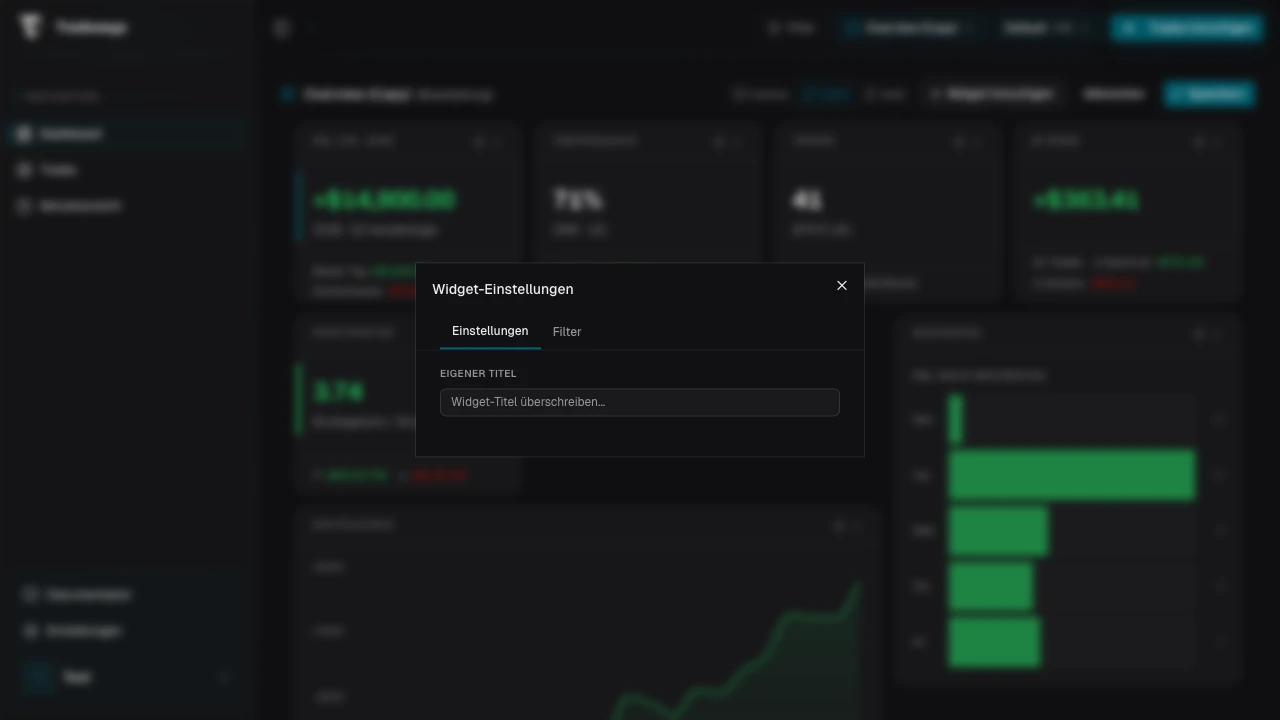Expand the Overview (Copy) dropdown in the top bar
Viewport: 1280px width, 720px height.
(909, 29)
